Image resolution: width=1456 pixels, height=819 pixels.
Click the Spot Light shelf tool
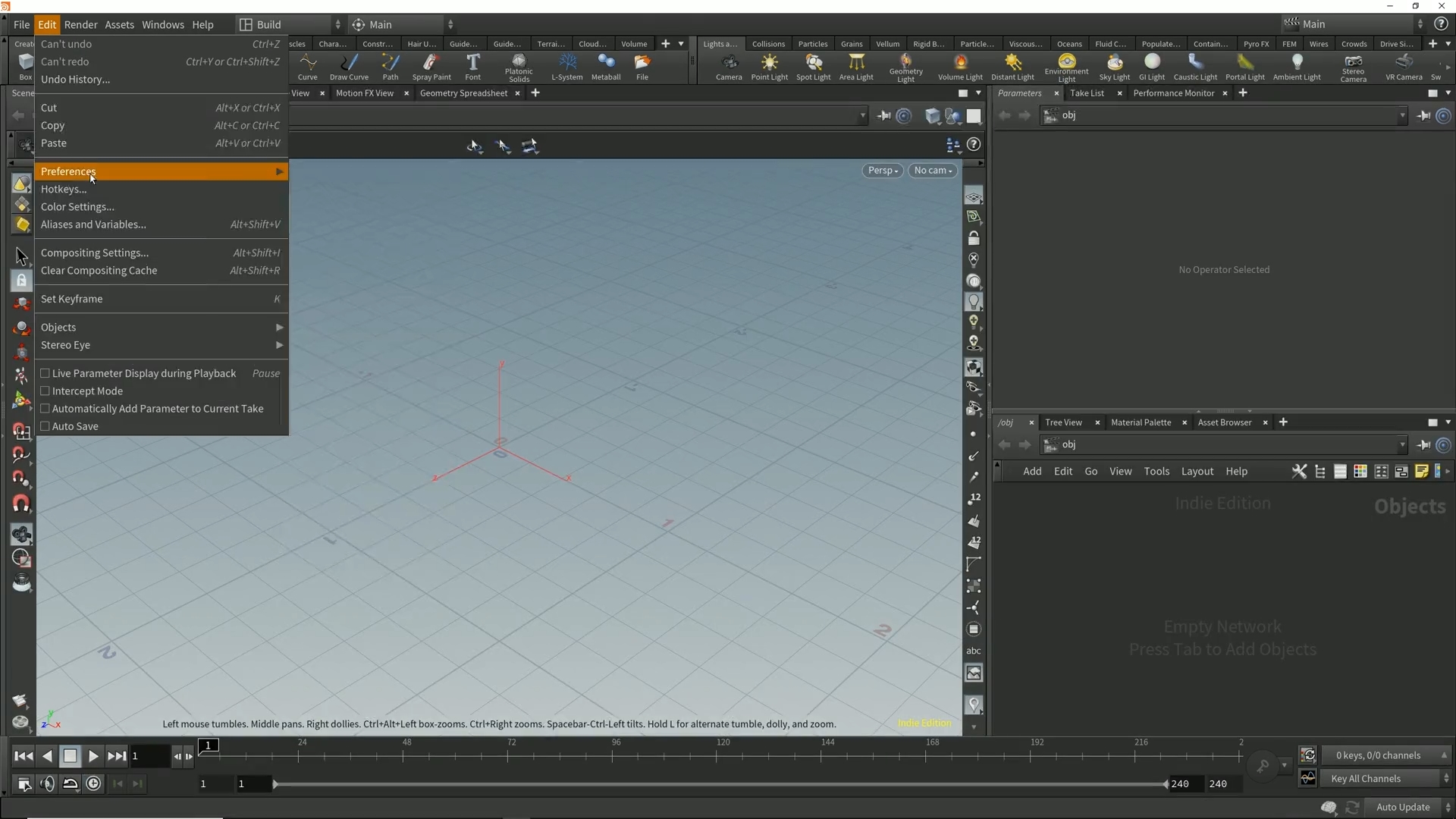pyautogui.click(x=813, y=66)
